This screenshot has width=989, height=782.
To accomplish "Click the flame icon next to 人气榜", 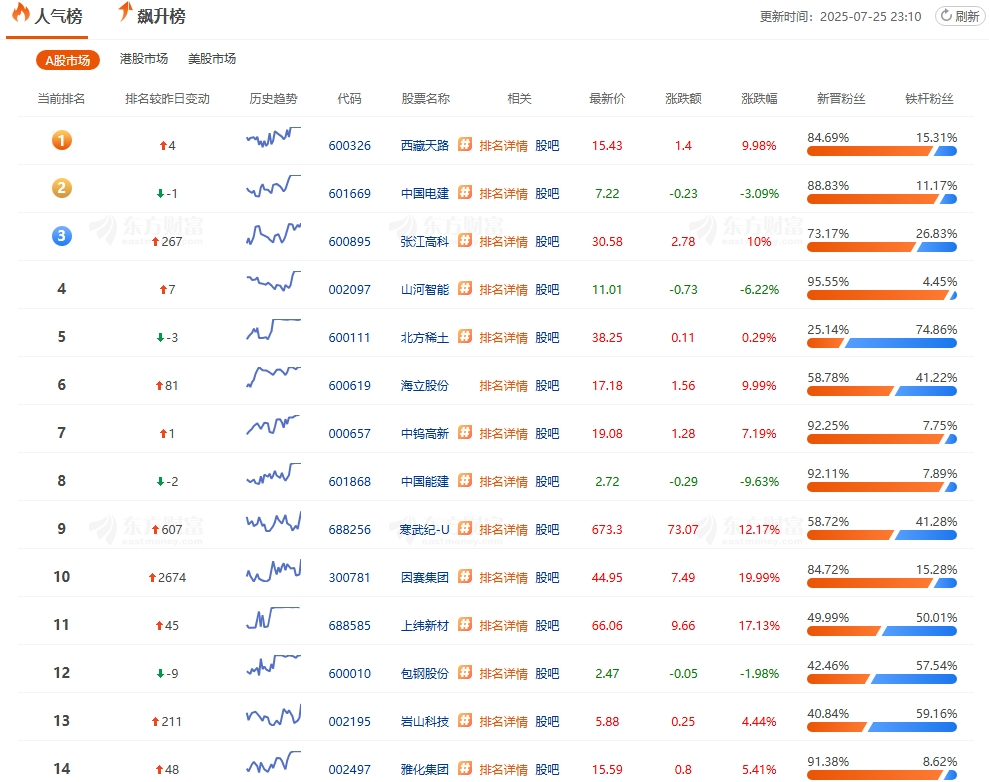I will click(21, 14).
